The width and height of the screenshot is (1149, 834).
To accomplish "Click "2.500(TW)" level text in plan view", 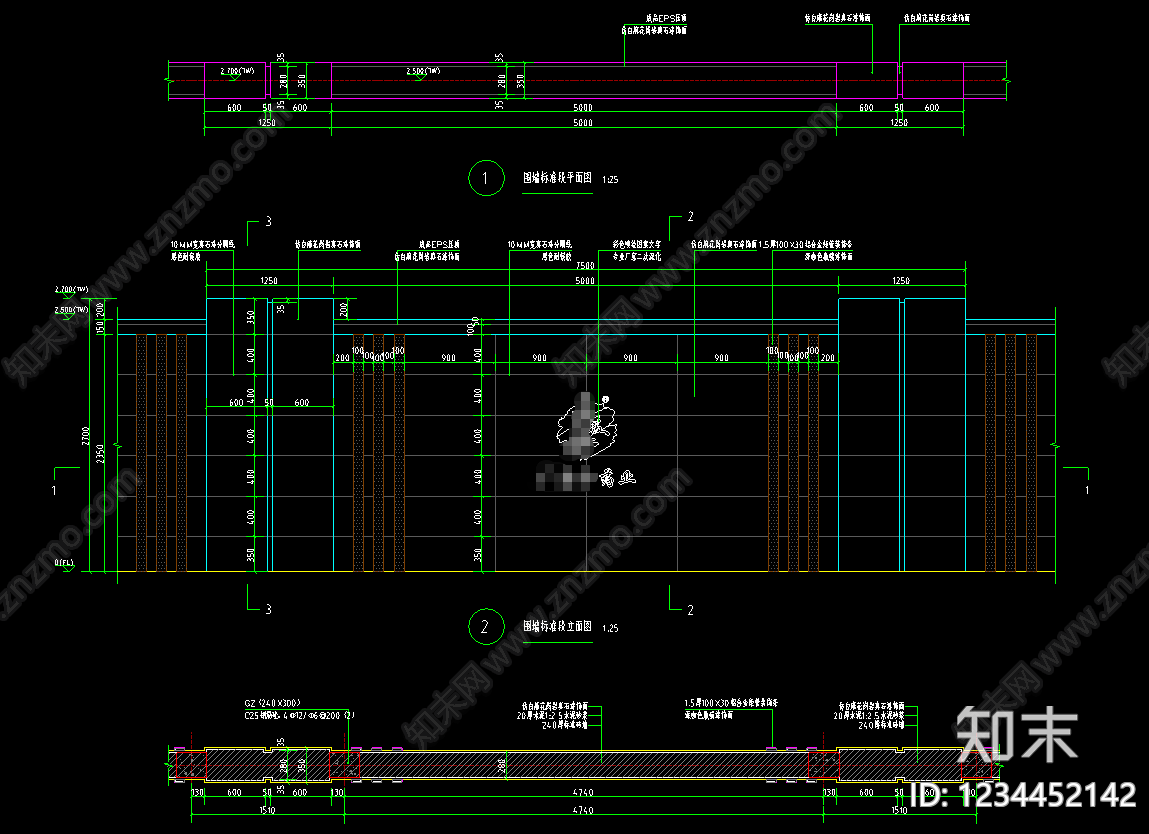I will [424, 71].
